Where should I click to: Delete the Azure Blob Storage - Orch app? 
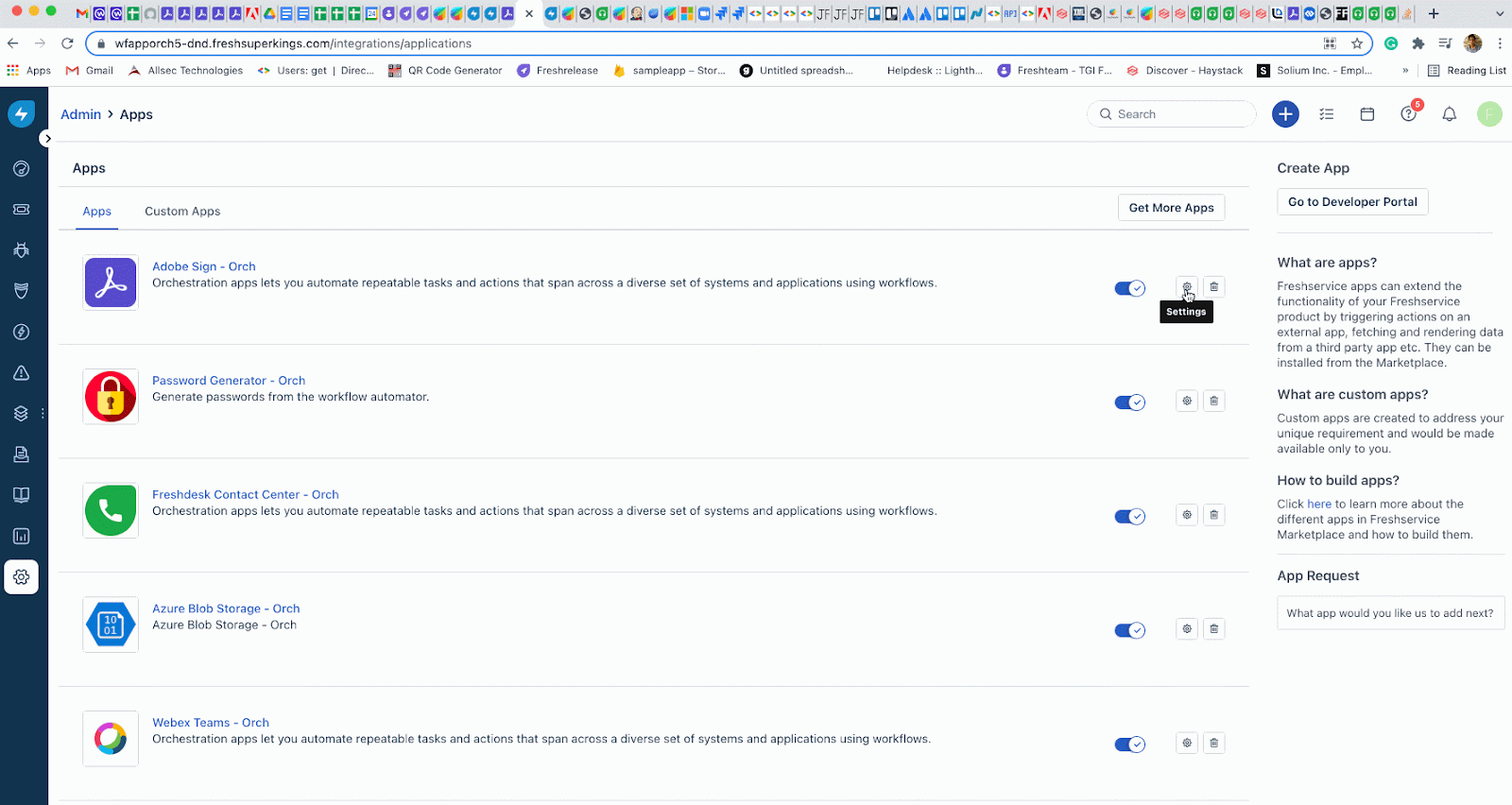(1214, 629)
